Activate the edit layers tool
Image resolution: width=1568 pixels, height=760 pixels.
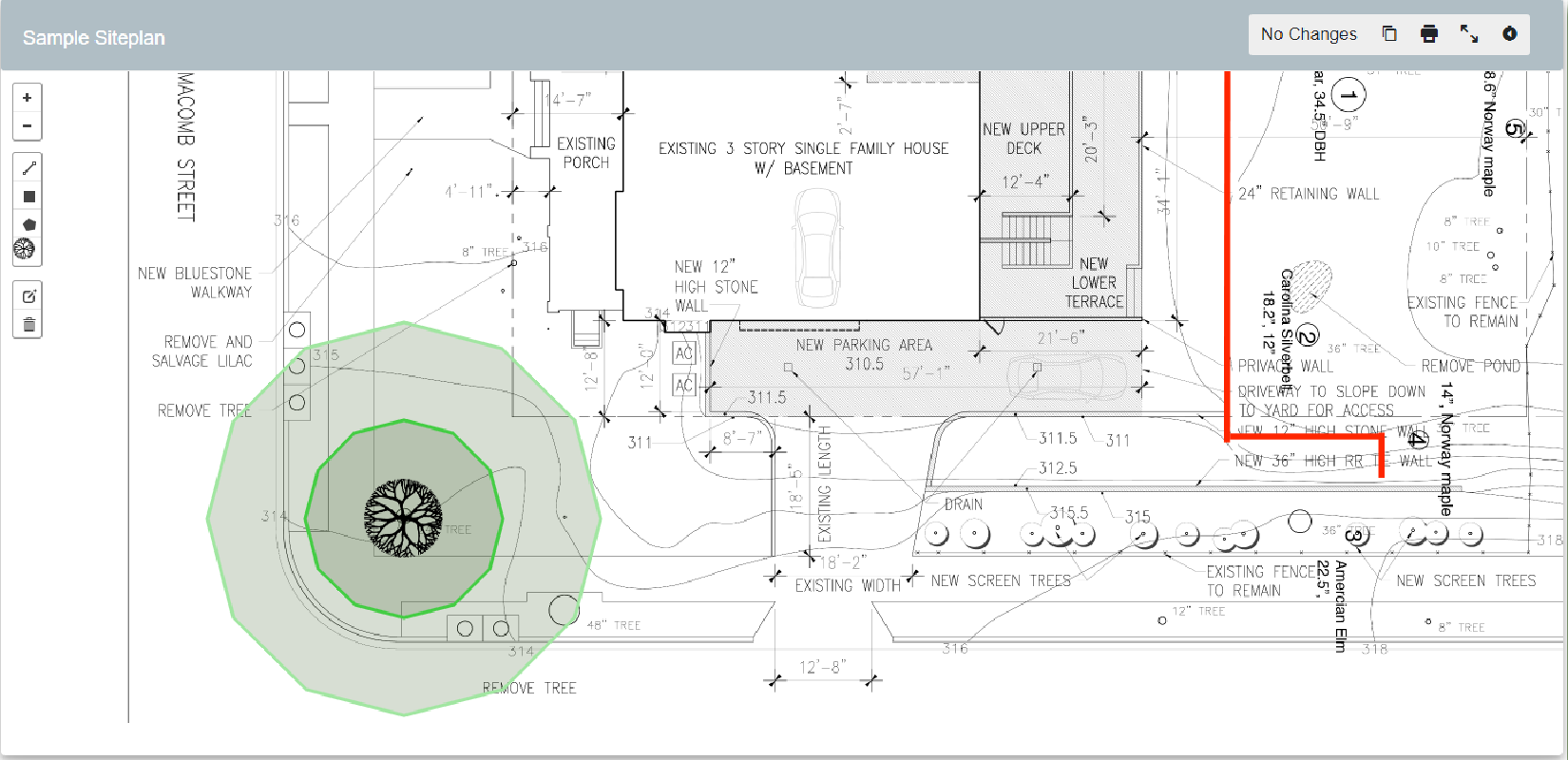(29, 296)
